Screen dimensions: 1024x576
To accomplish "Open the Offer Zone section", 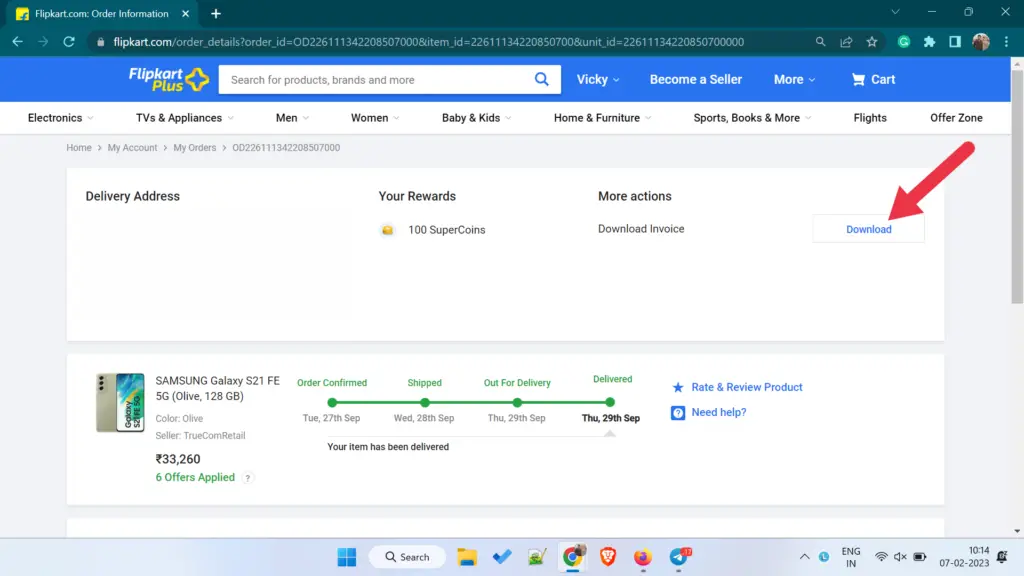I will click(x=956, y=118).
